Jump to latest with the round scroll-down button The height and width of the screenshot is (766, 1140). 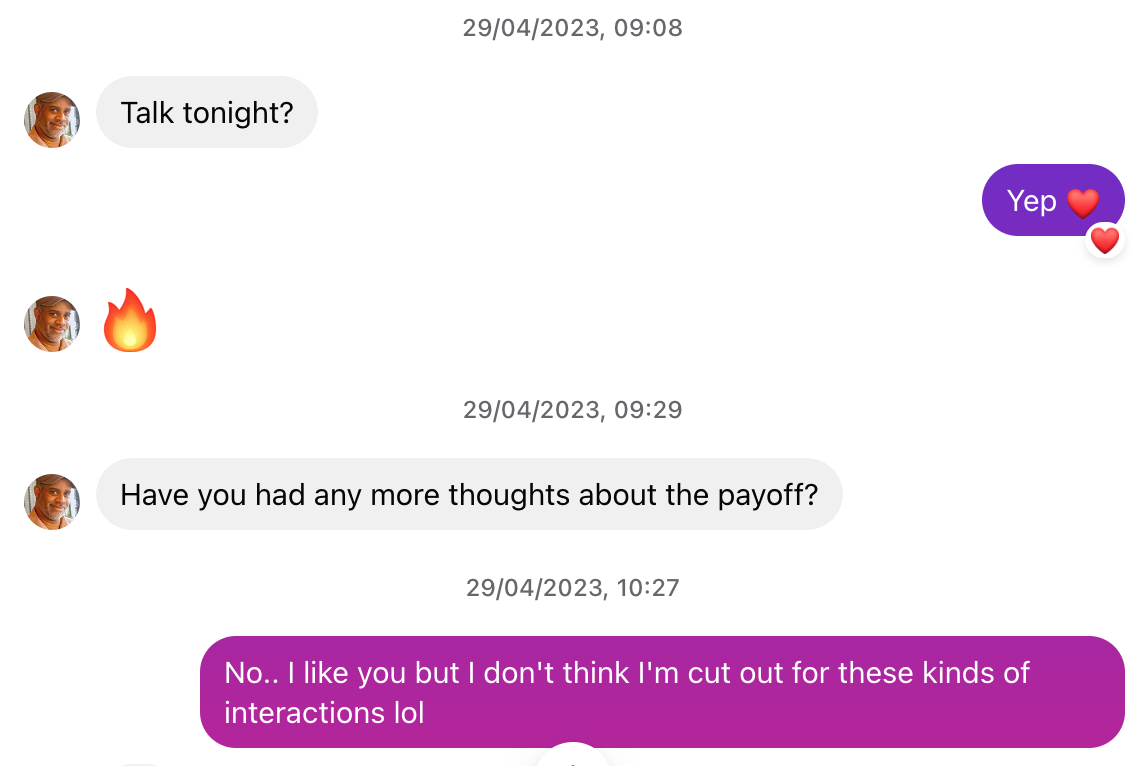573,756
